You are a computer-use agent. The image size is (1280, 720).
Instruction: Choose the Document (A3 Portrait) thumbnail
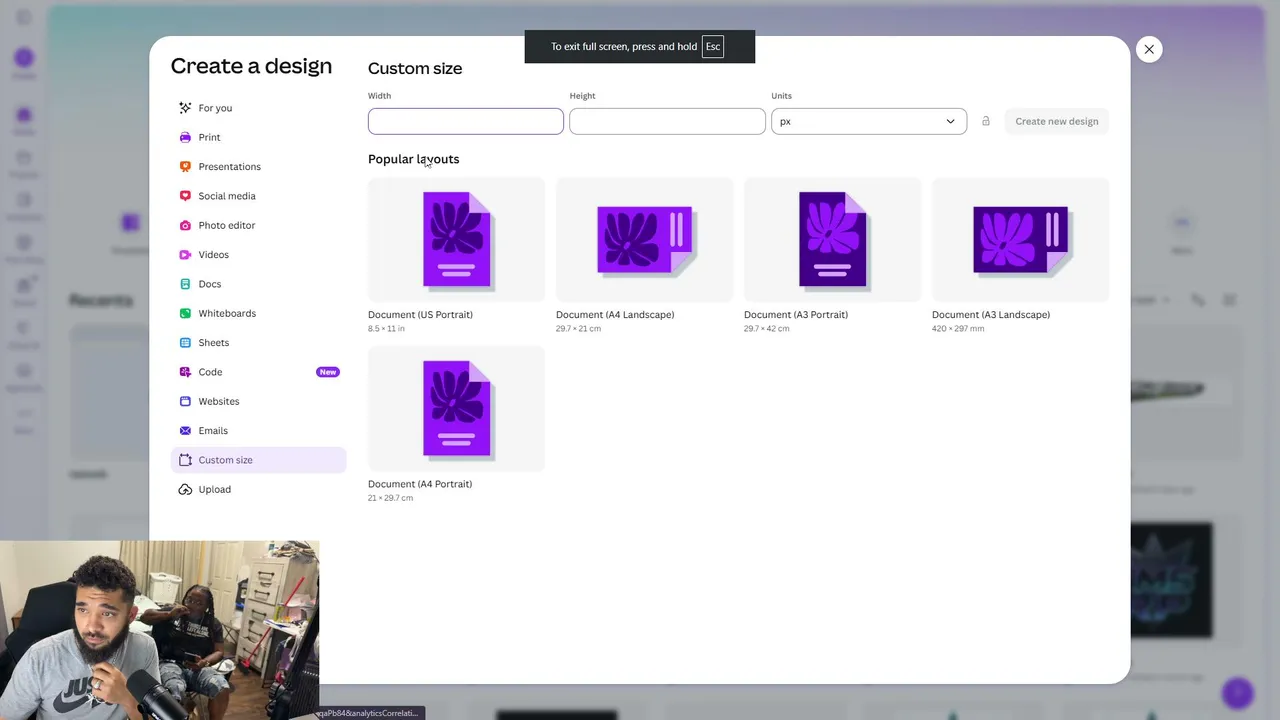[833, 240]
